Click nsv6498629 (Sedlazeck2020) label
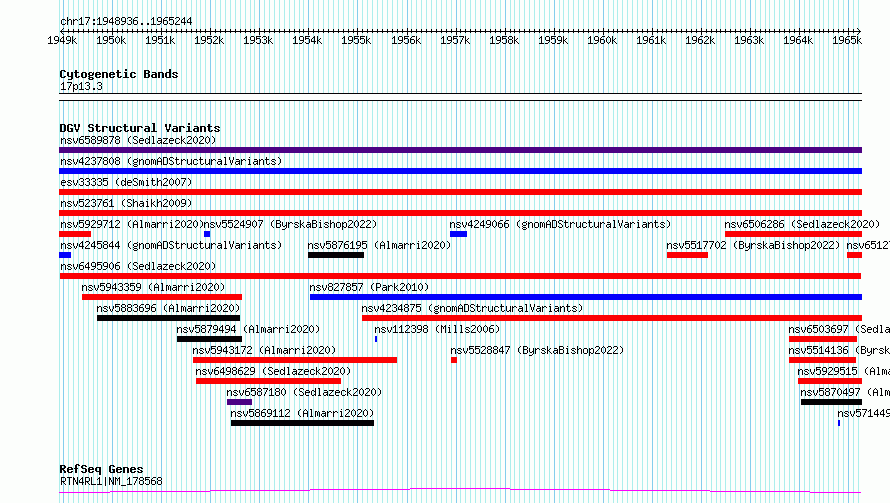Image resolution: width=890 pixels, height=503 pixels. 273,371
